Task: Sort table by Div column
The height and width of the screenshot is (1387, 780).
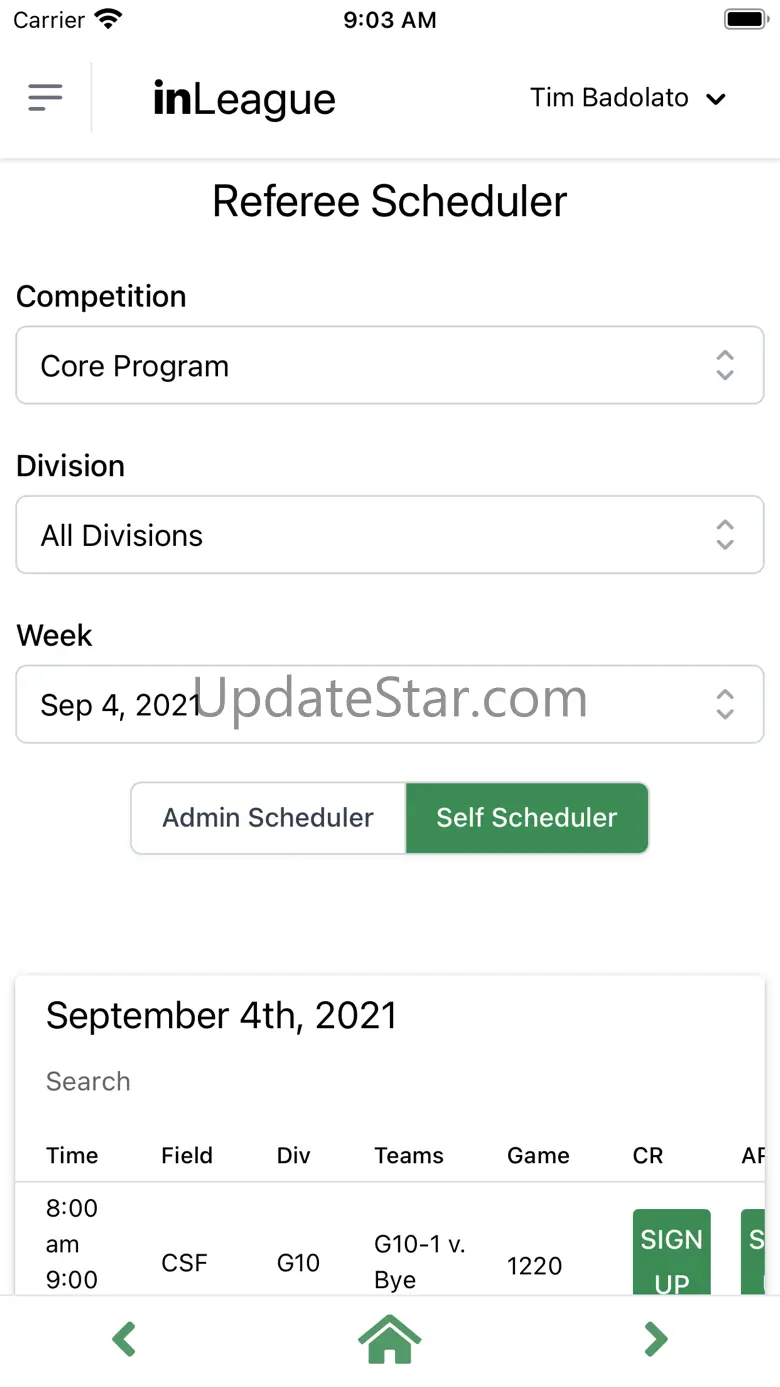Action: point(294,1155)
